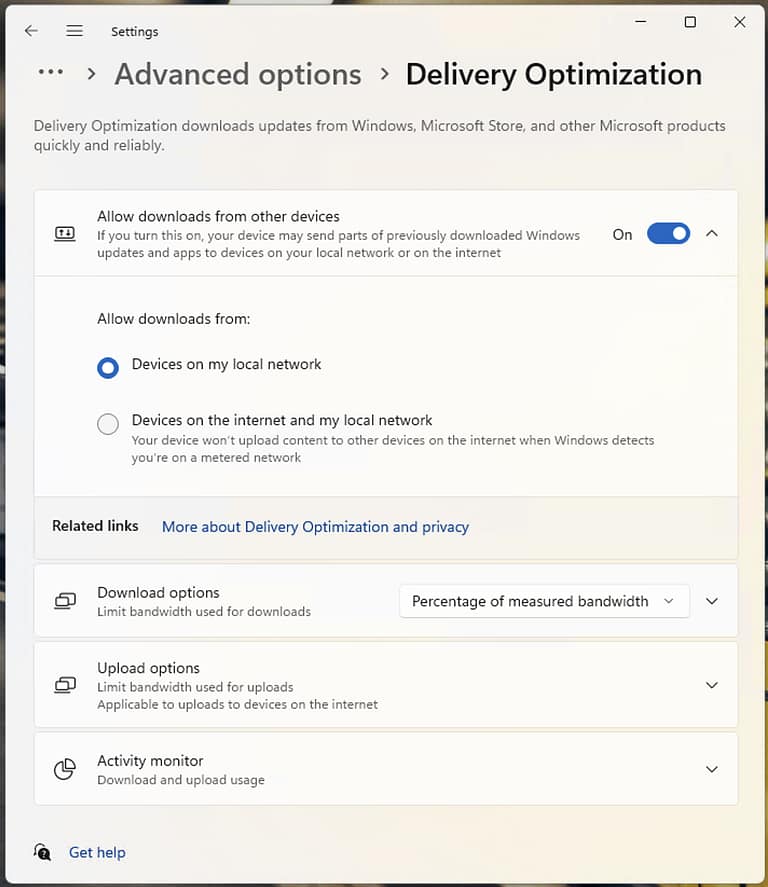This screenshot has height=887, width=768.
Task: Select Devices on my local network
Action: click(107, 368)
